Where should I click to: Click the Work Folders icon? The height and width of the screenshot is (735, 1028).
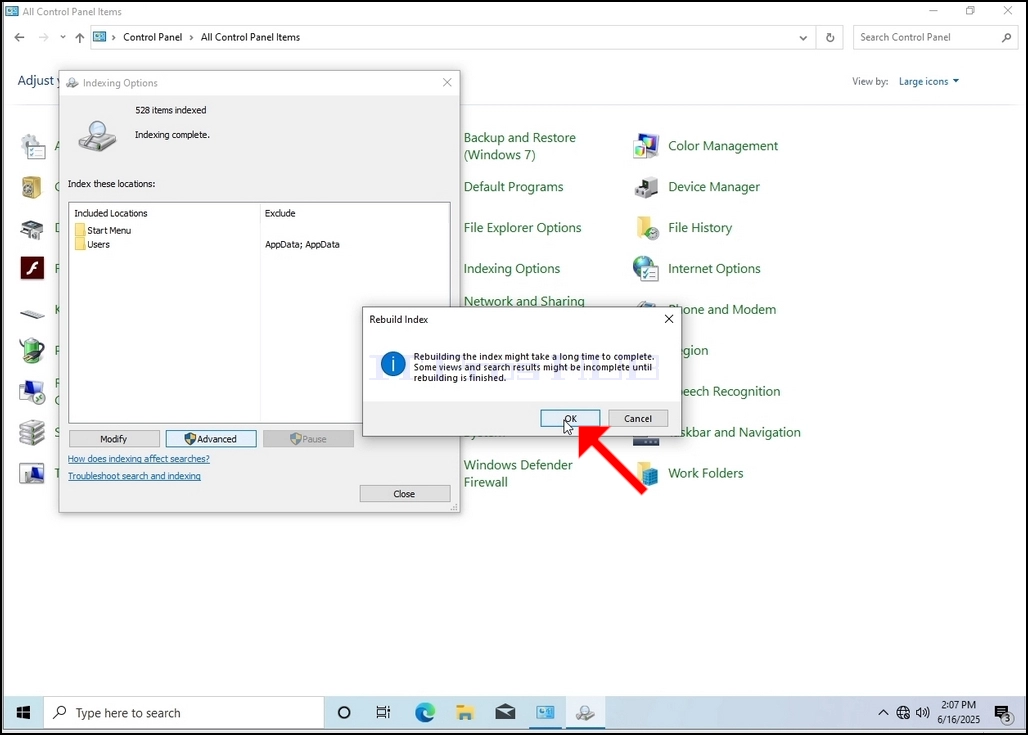(x=648, y=473)
